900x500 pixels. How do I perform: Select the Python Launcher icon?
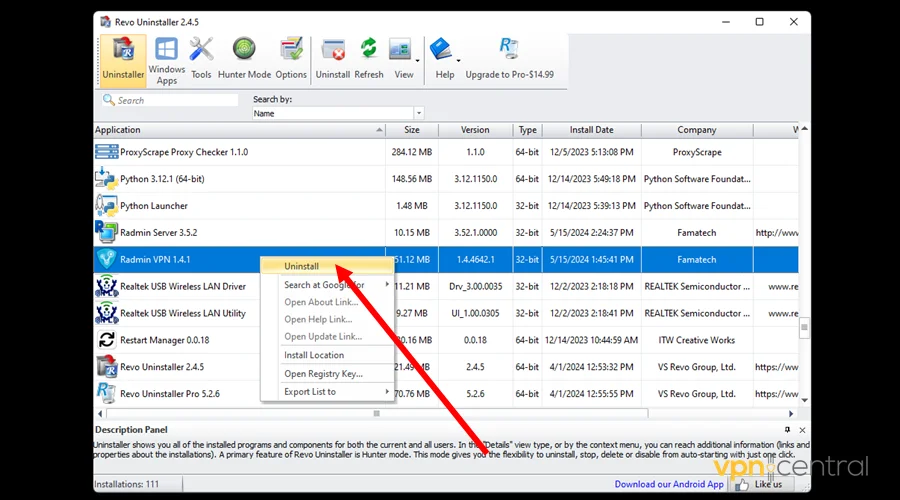[106, 206]
